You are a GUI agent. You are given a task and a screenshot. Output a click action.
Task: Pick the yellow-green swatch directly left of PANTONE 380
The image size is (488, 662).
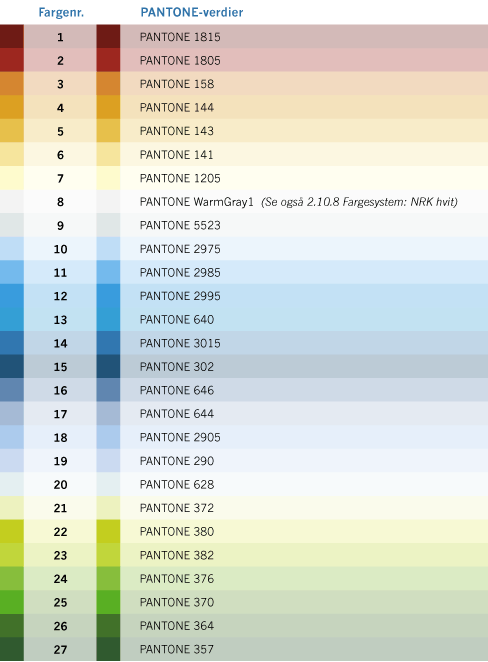point(108,532)
